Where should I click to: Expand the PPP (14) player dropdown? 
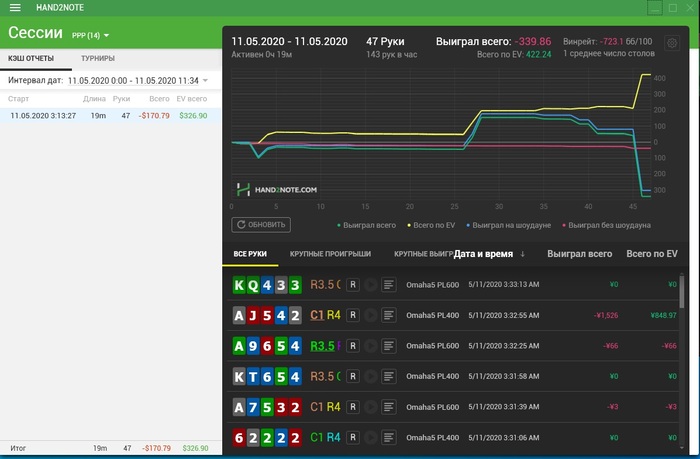click(91, 35)
